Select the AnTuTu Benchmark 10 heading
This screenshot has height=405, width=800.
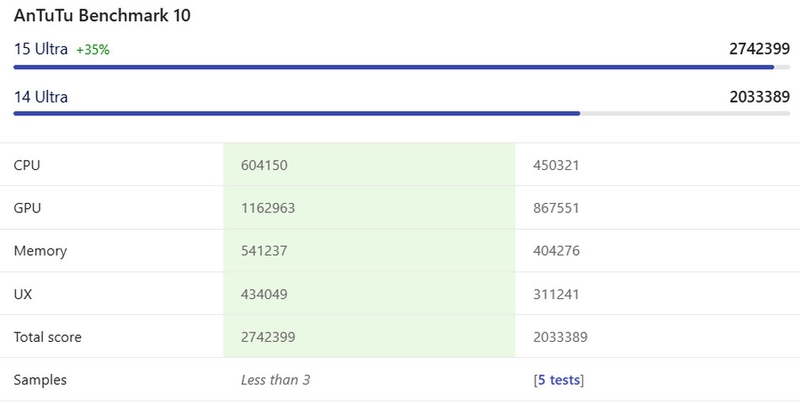pos(102,16)
